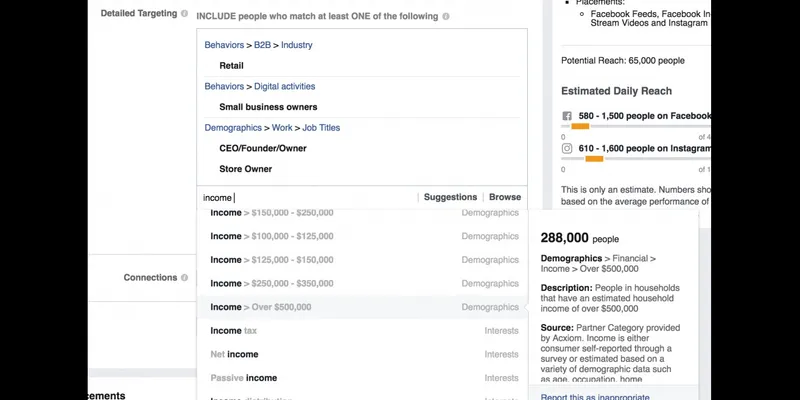The width and height of the screenshot is (800, 400).
Task: Choose the Net income interest
Action: click(362, 354)
